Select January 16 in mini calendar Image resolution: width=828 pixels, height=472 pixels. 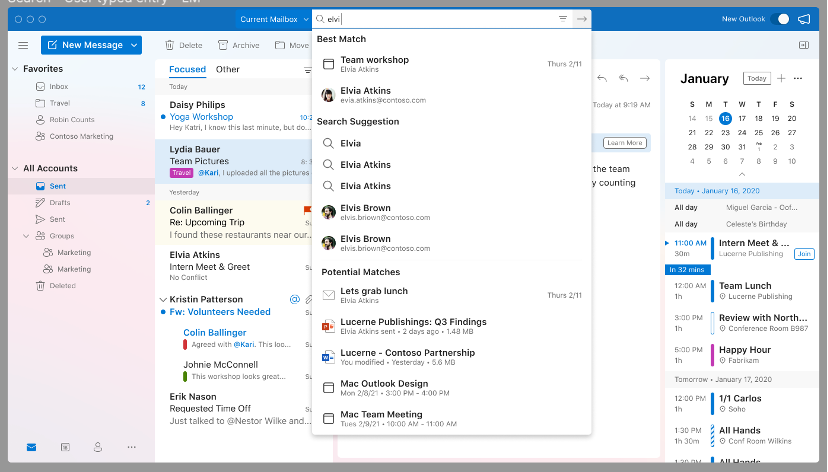(726, 118)
